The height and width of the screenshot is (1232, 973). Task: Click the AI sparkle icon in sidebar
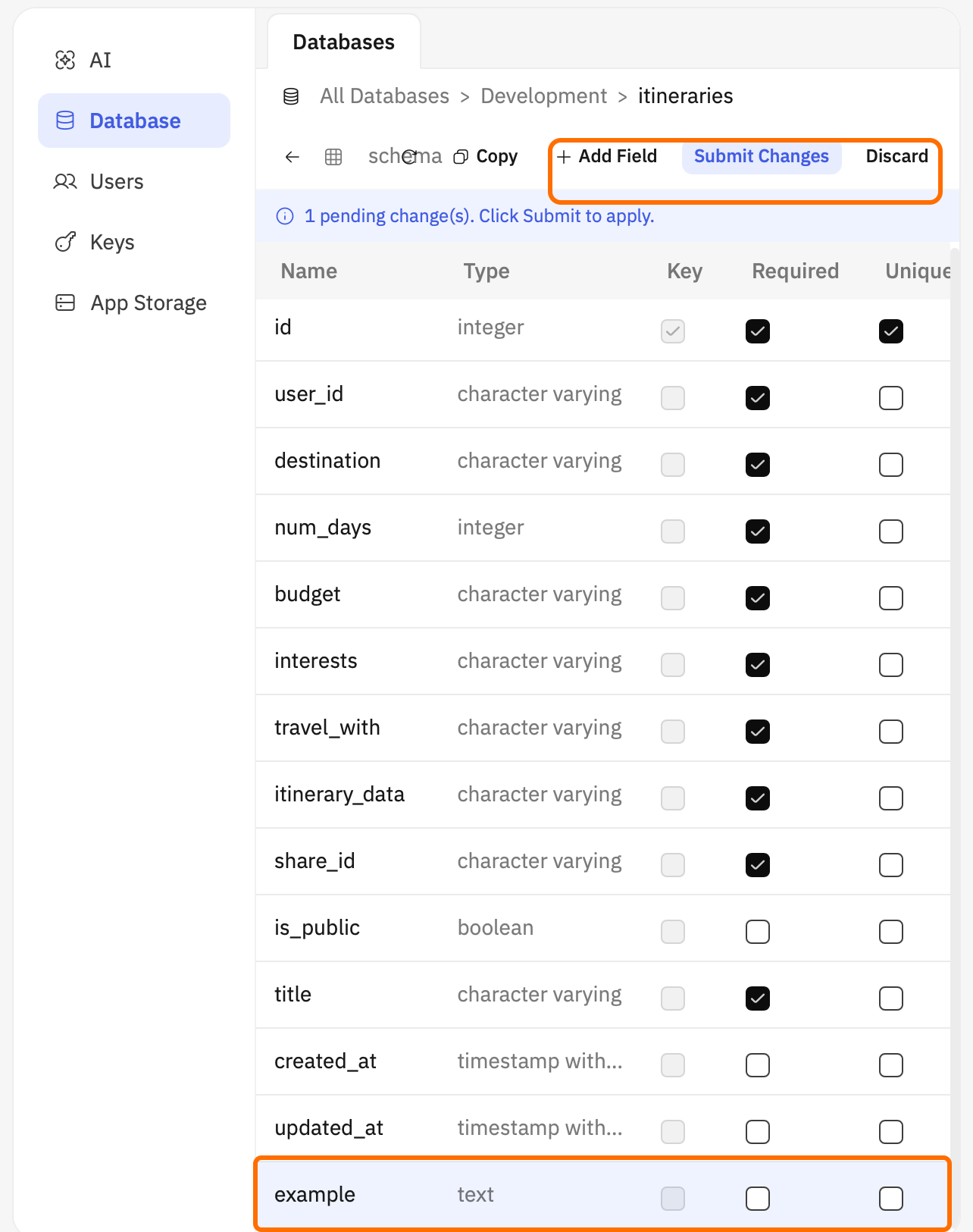coord(65,60)
